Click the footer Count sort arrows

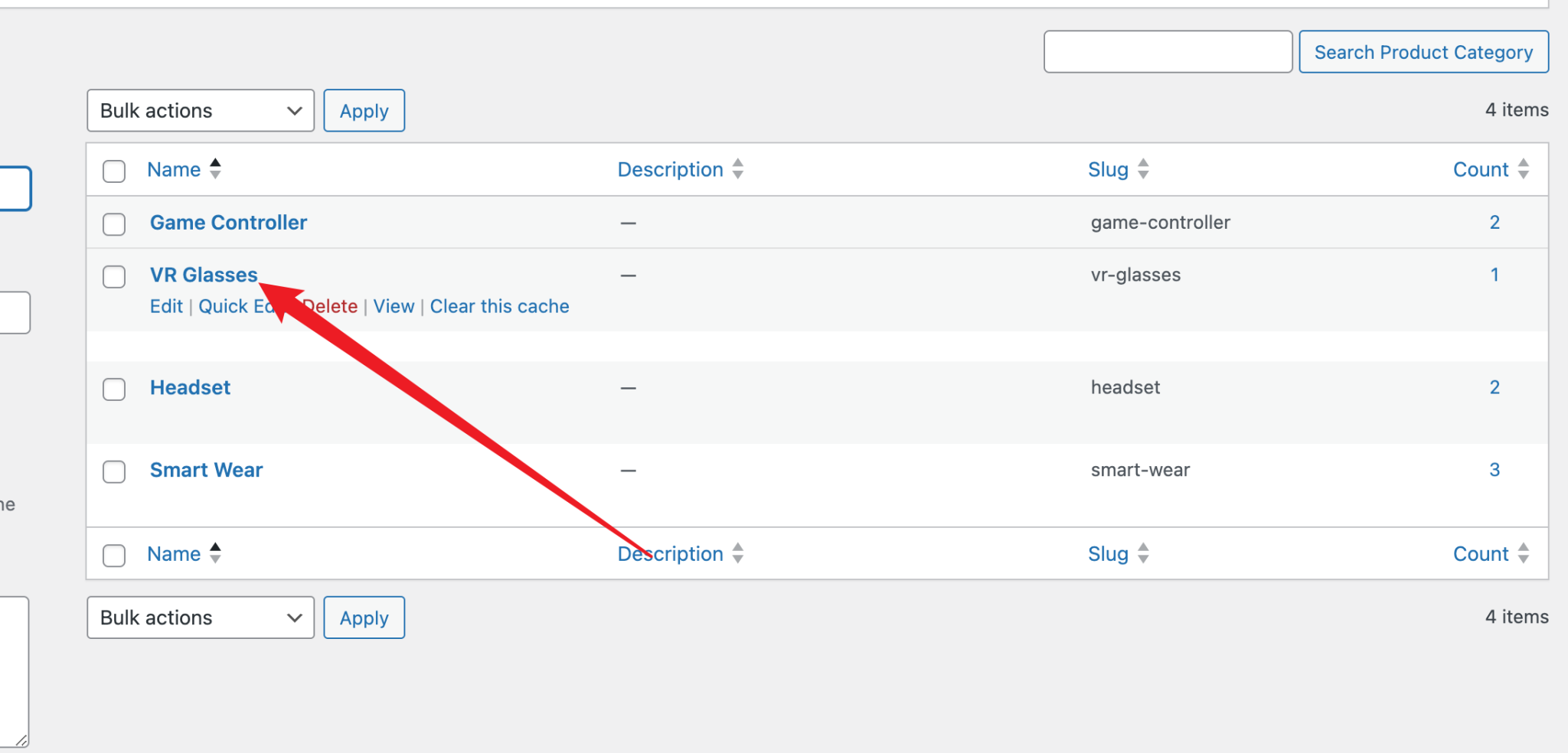click(1523, 553)
